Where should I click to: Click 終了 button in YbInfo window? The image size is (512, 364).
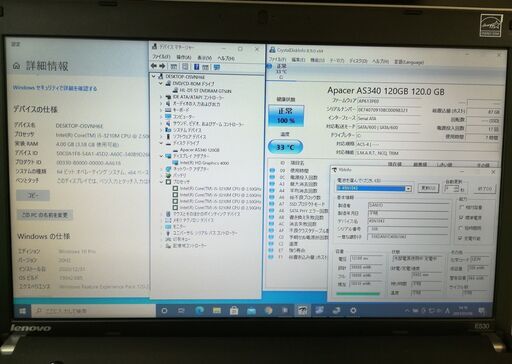pos(485,189)
